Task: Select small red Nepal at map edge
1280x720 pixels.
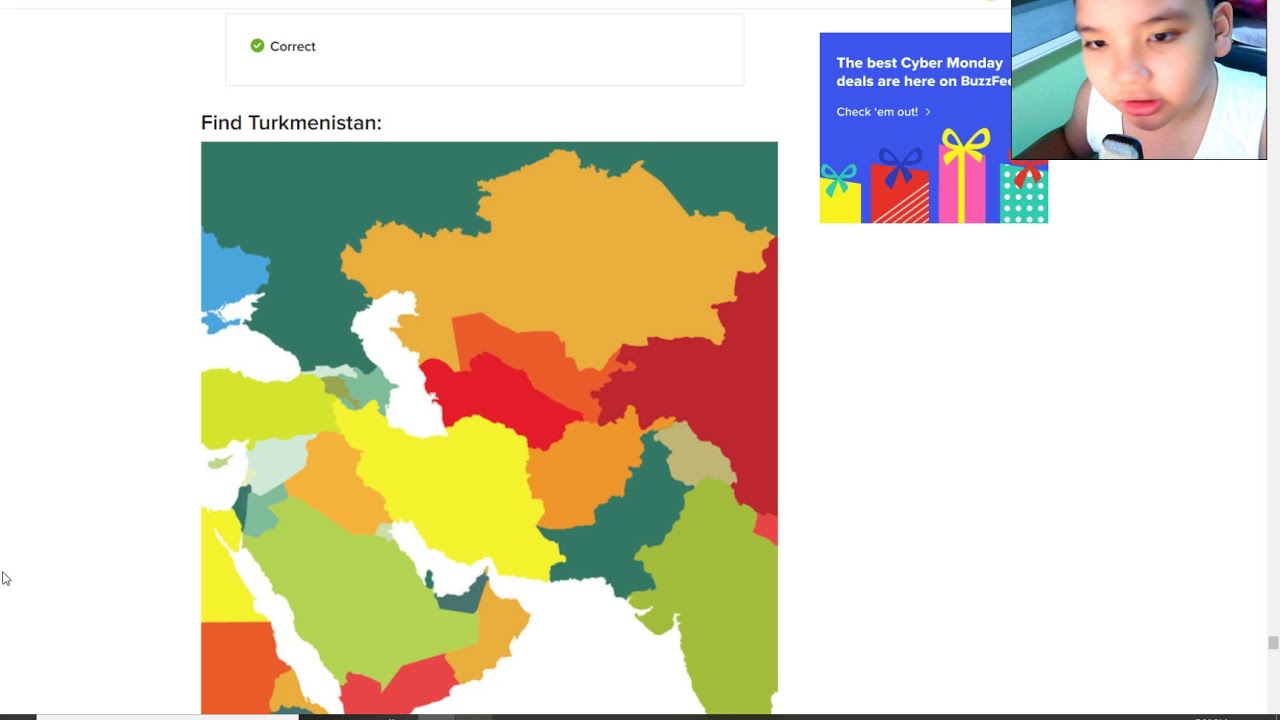Action: [x=767, y=527]
